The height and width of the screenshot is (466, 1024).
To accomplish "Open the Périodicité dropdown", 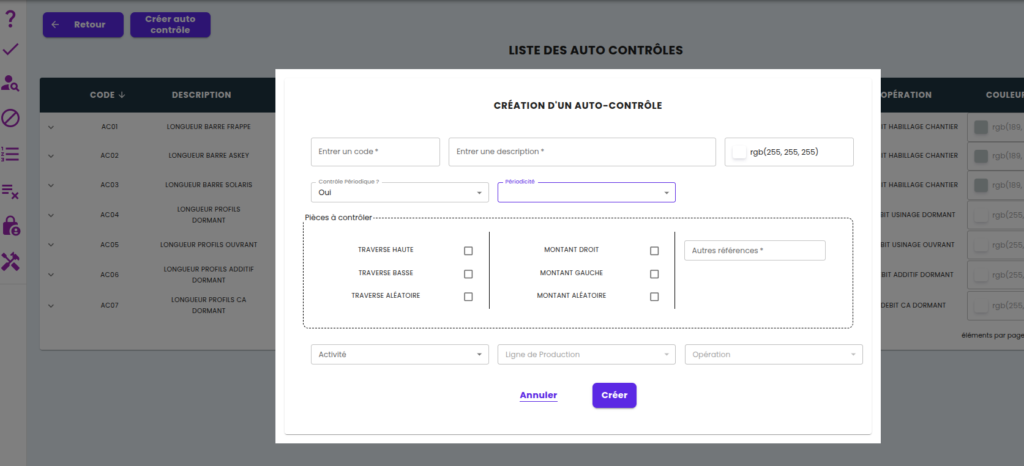I will (x=586, y=192).
